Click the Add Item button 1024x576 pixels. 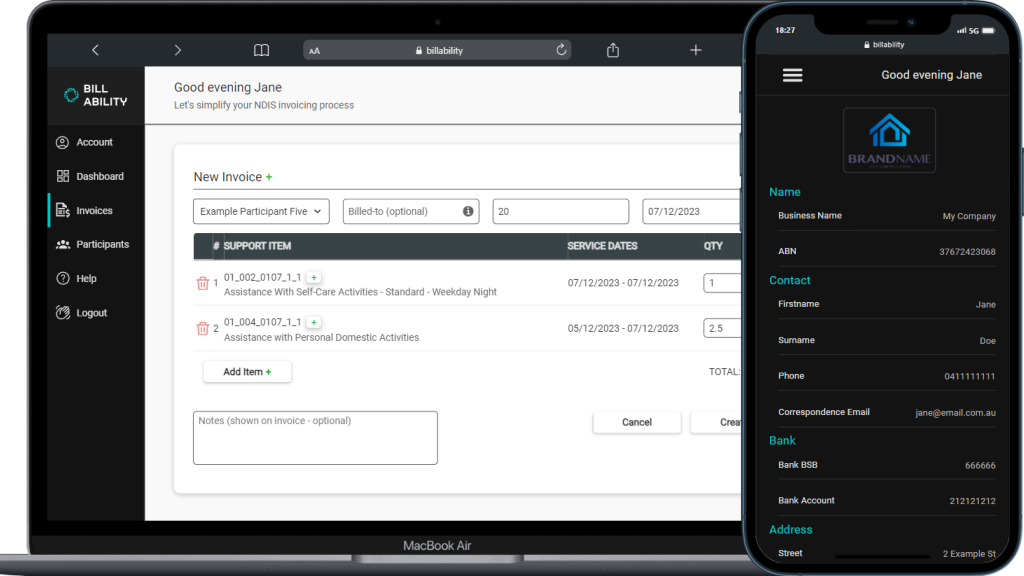[246, 371]
